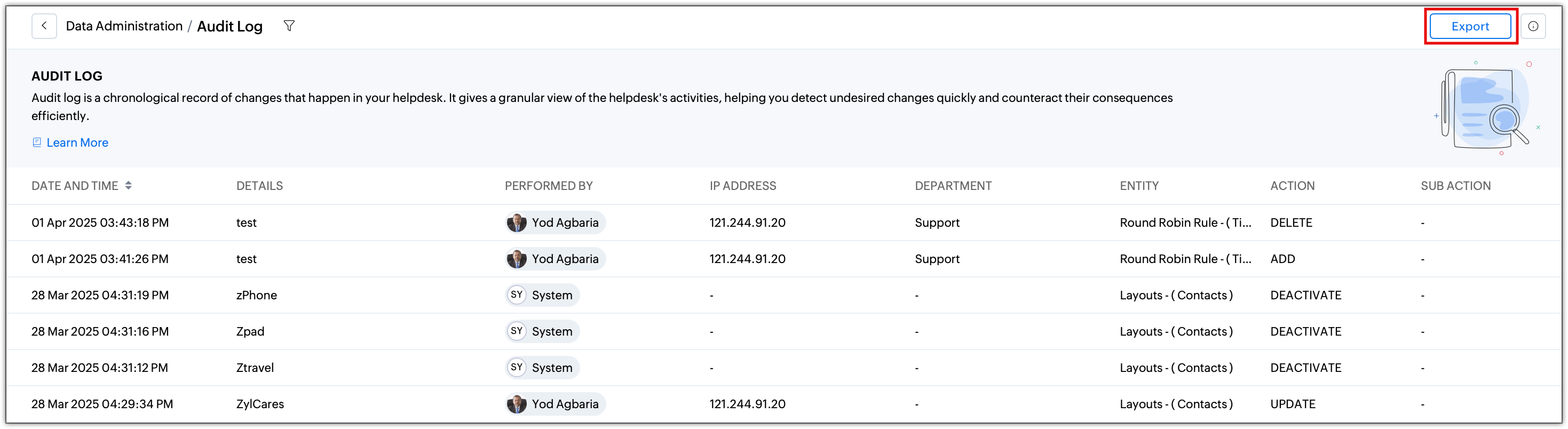Sort by Date and Time arrows
This screenshot has width=1568, height=429.
[129, 186]
